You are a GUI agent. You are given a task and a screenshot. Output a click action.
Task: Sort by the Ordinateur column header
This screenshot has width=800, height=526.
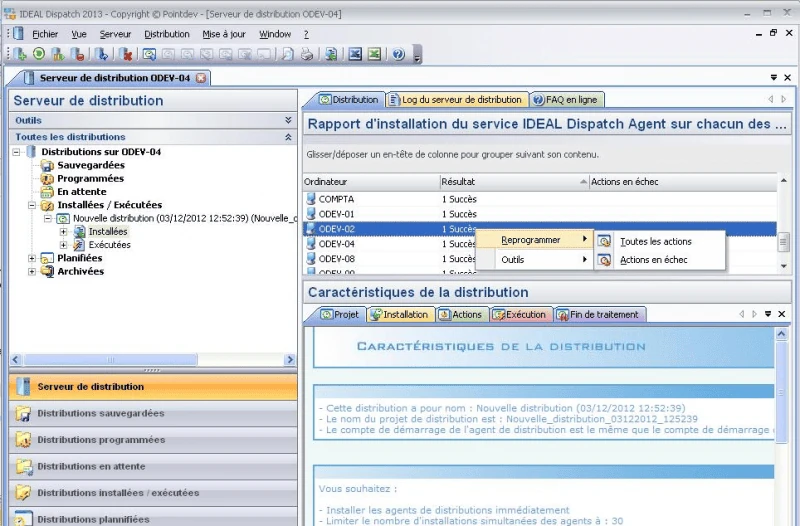[371, 182]
